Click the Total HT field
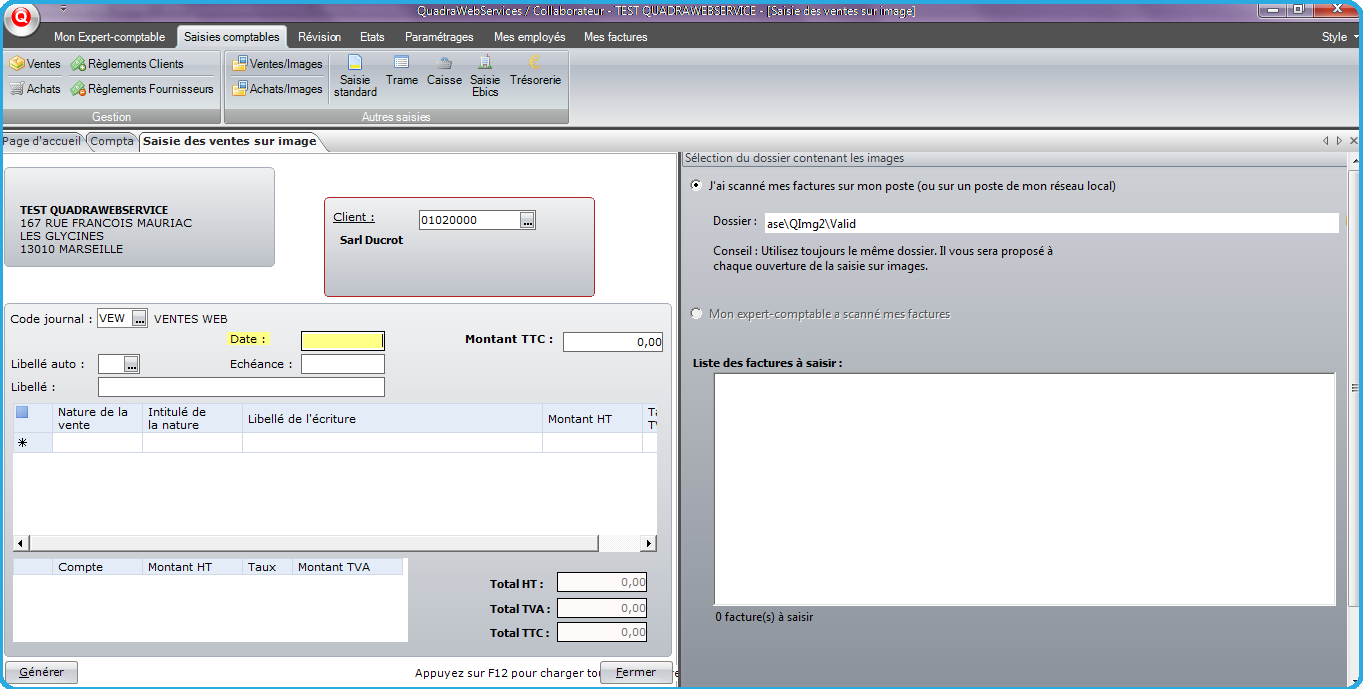Viewport: 1363px width, 689px height. point(602,583)
